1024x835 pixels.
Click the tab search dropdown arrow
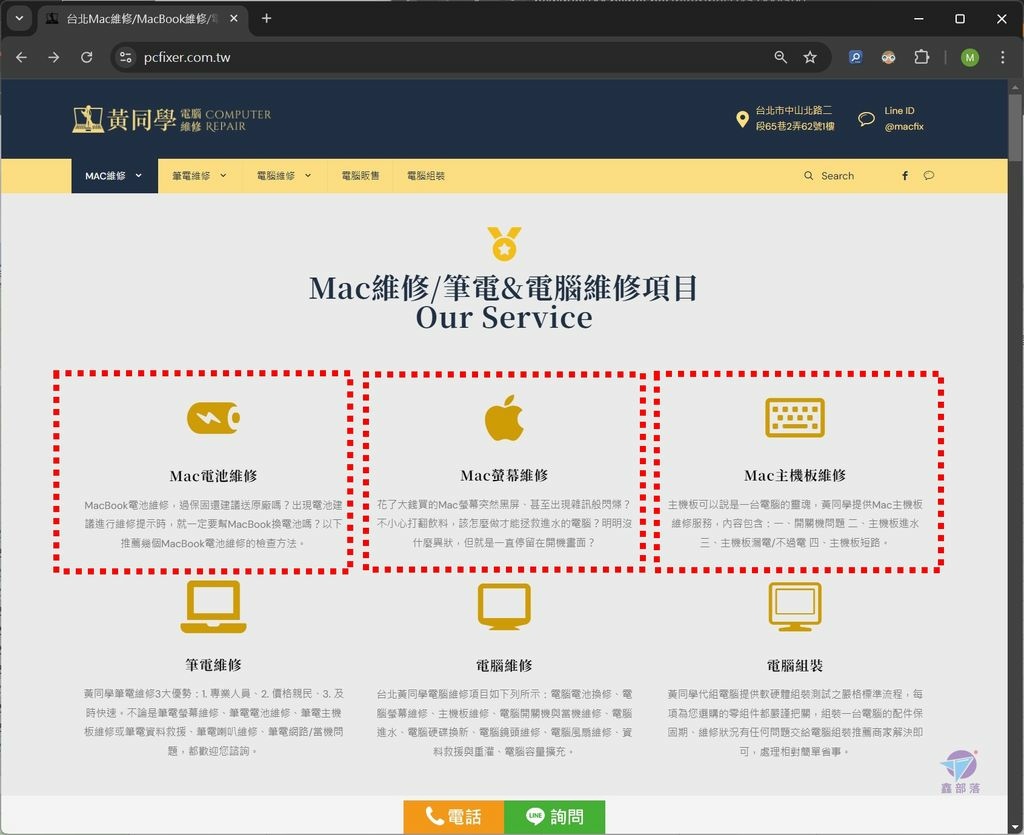pos(20,18)
